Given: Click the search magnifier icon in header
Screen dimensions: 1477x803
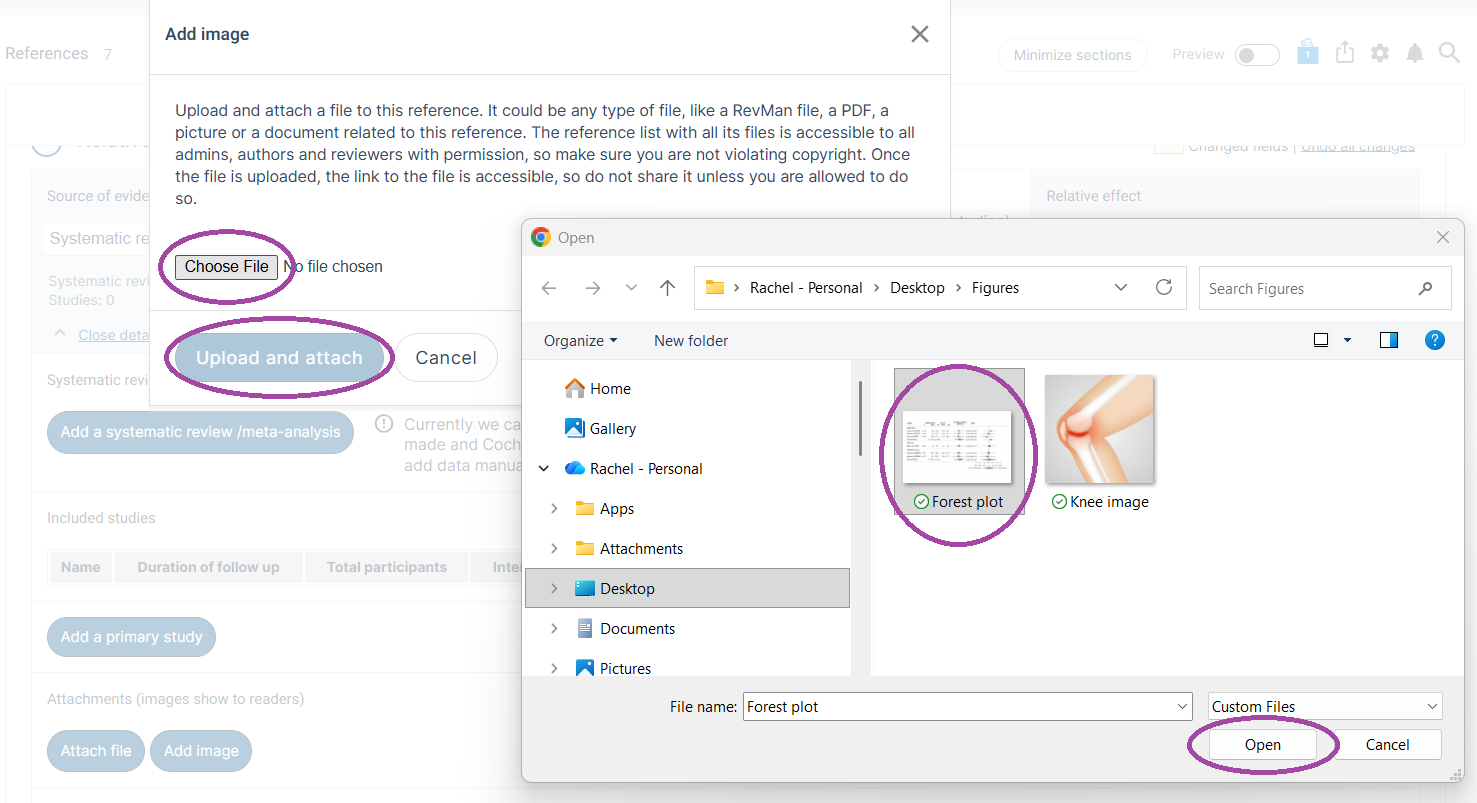Looking at the screenshot, I should tap(1449, 53).
